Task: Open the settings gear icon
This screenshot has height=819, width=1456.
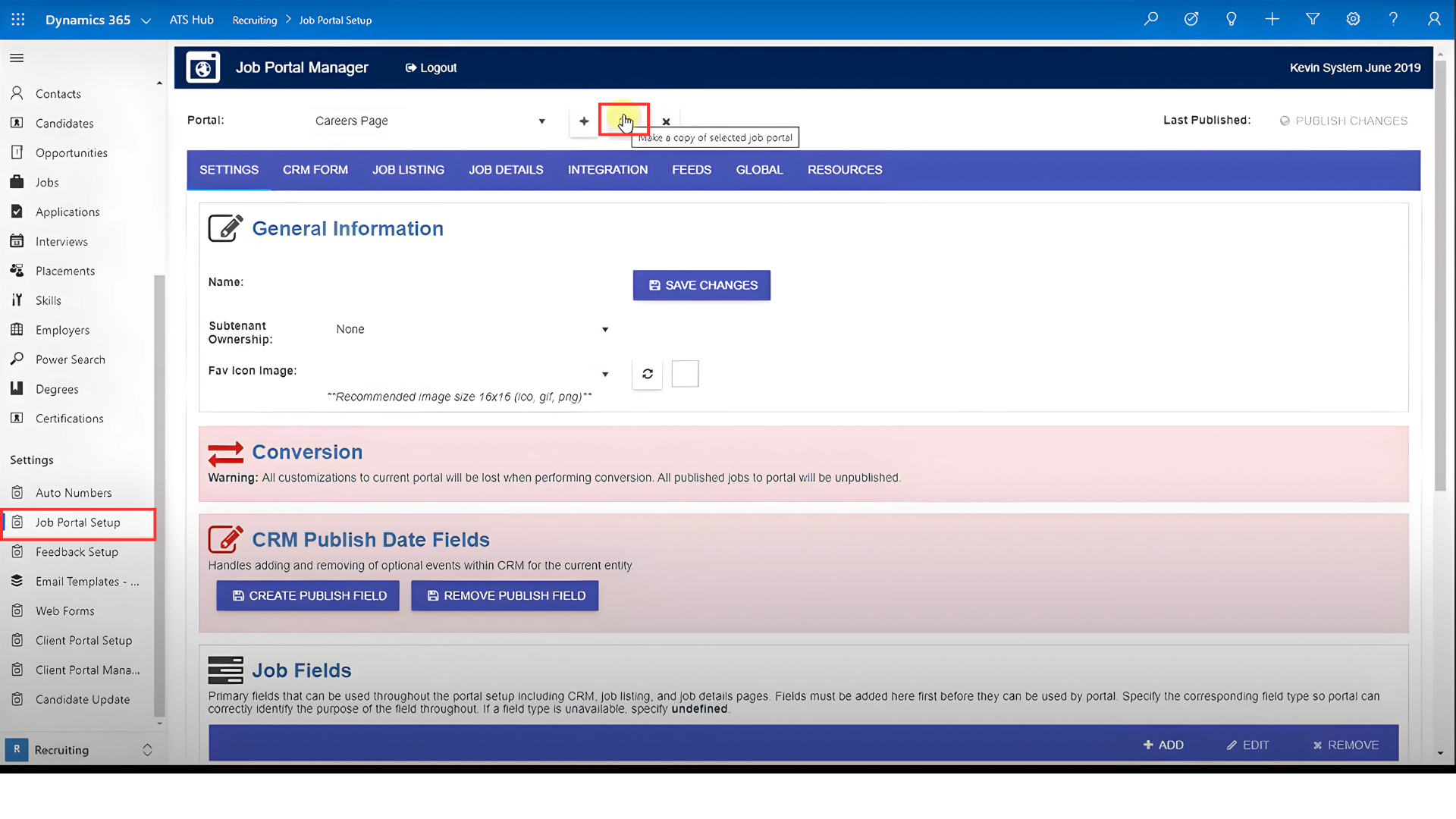Action: point(1353,20)
